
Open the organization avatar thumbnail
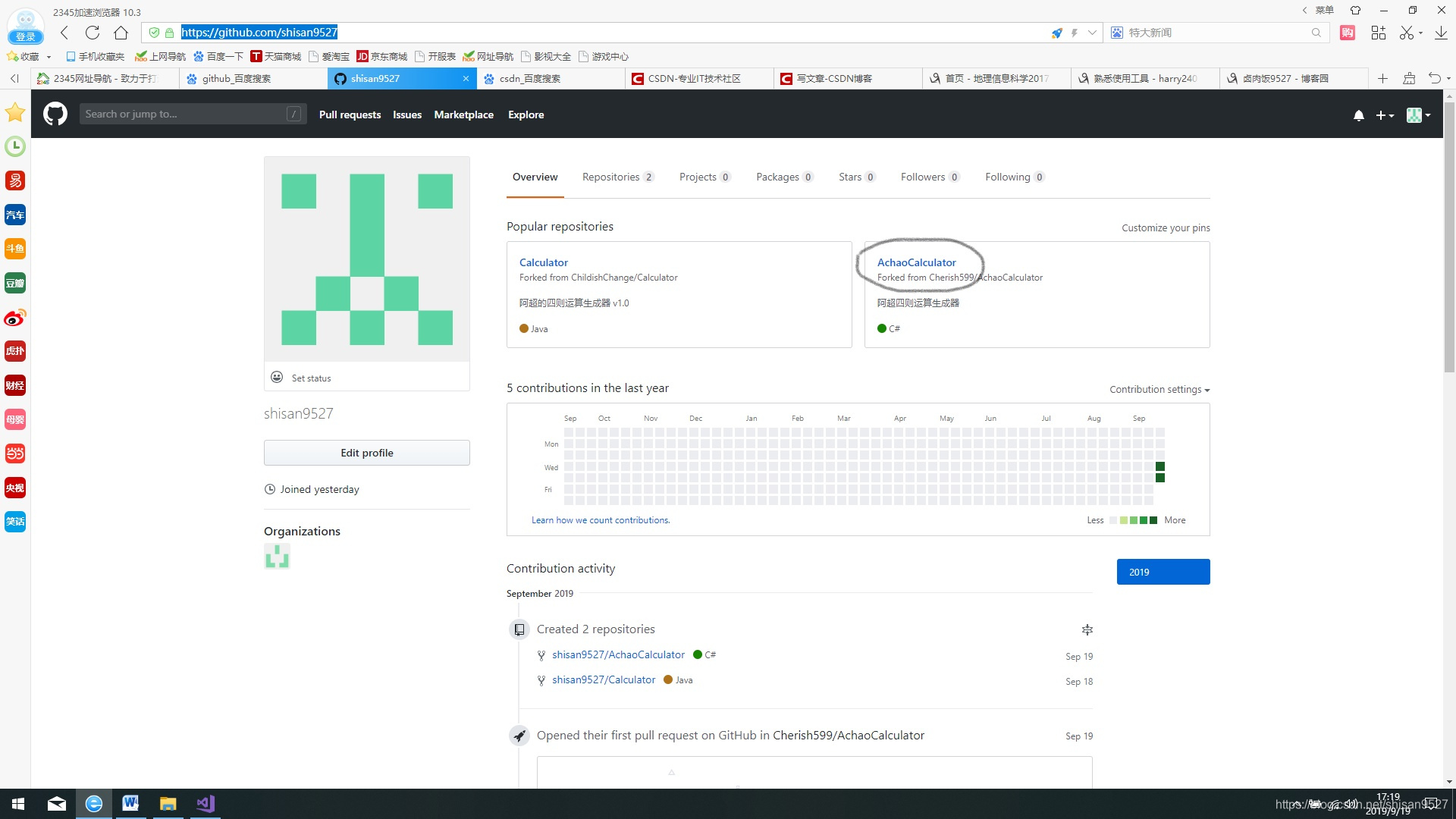coord(277,556)
